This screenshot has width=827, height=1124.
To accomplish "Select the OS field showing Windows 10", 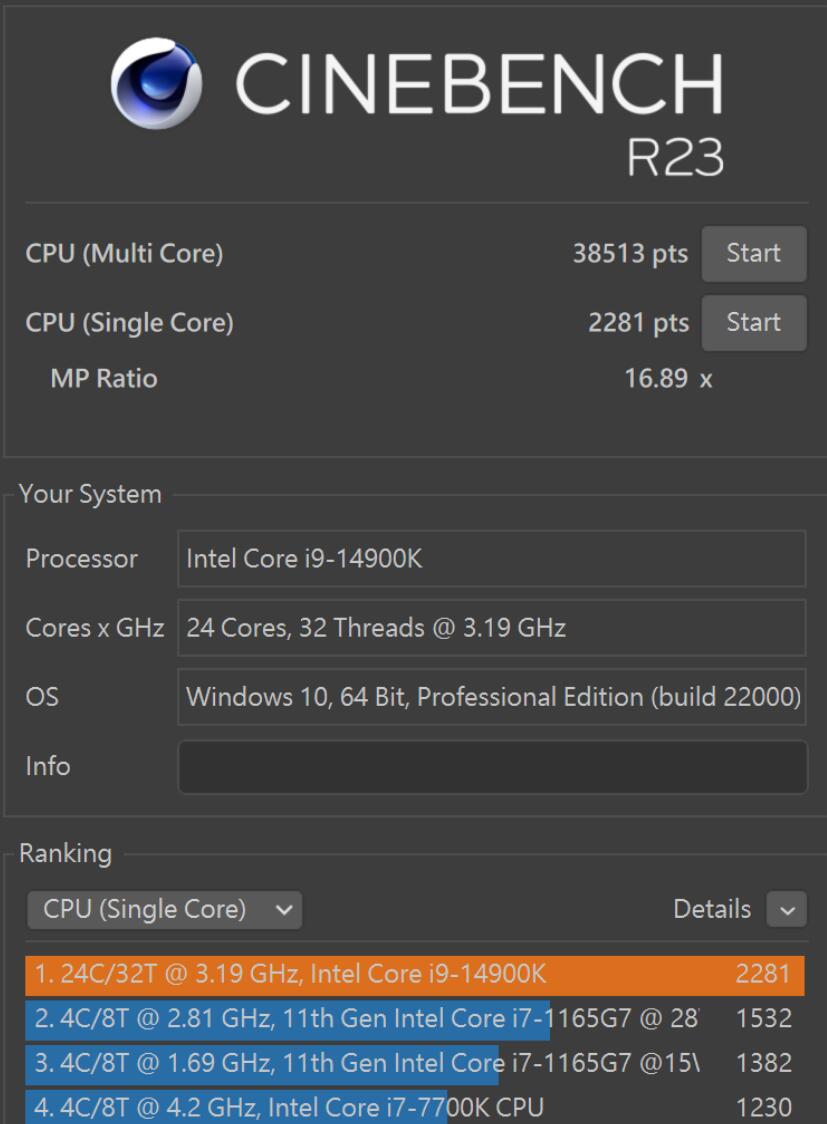I will (490, 697).
